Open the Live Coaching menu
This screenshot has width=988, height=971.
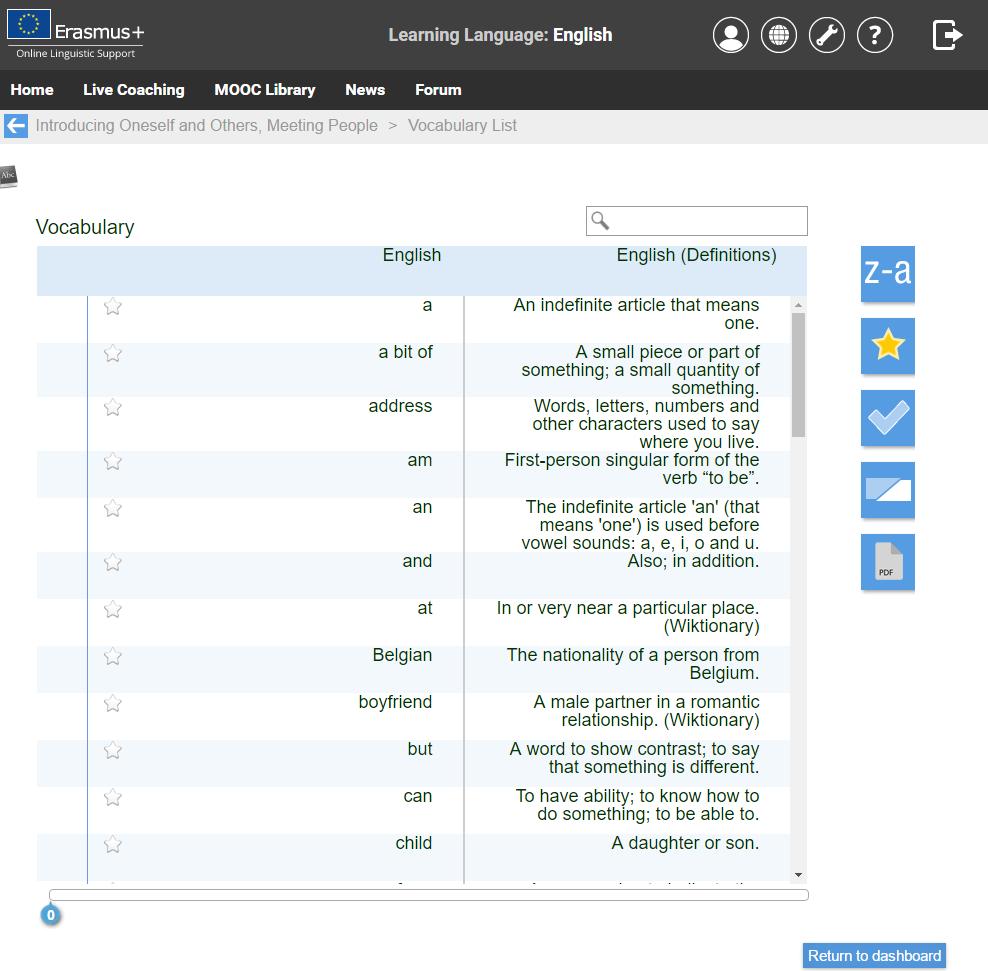134,90
